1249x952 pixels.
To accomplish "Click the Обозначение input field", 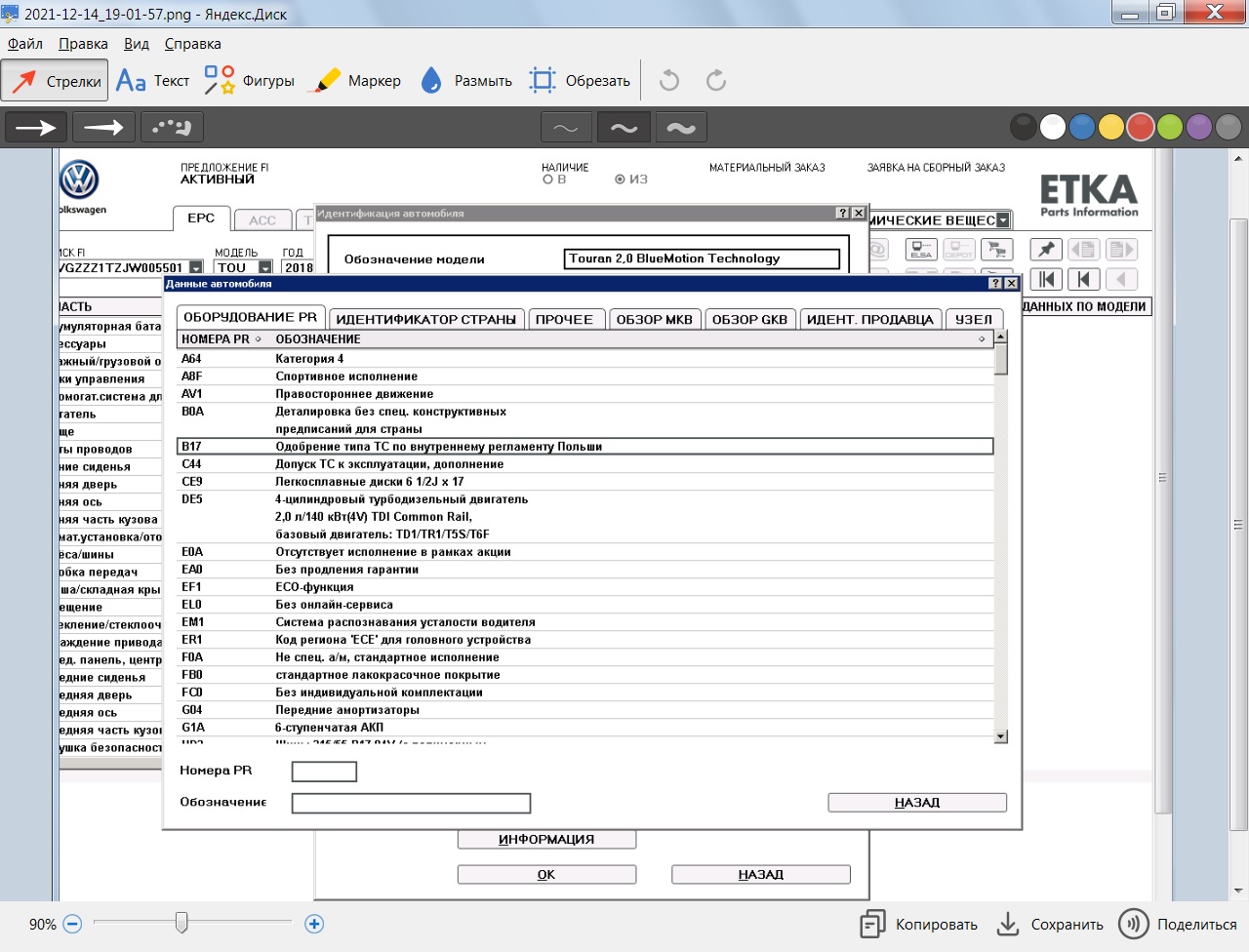I will tap(411, 803).
